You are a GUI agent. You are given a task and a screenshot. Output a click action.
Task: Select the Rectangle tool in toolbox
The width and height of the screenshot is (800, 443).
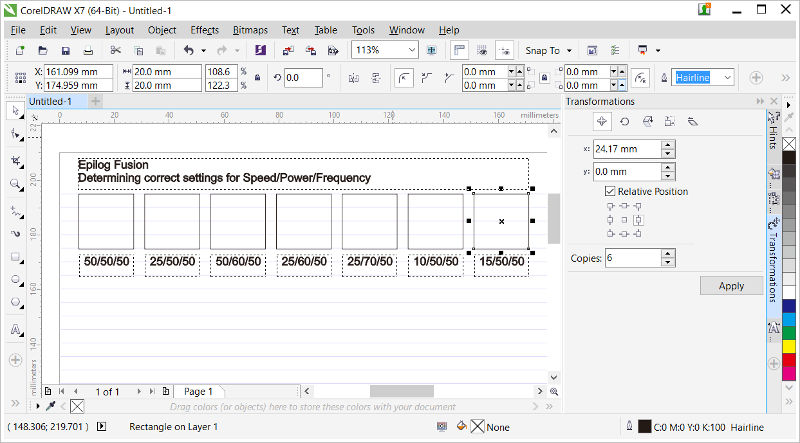pos(15,257)
